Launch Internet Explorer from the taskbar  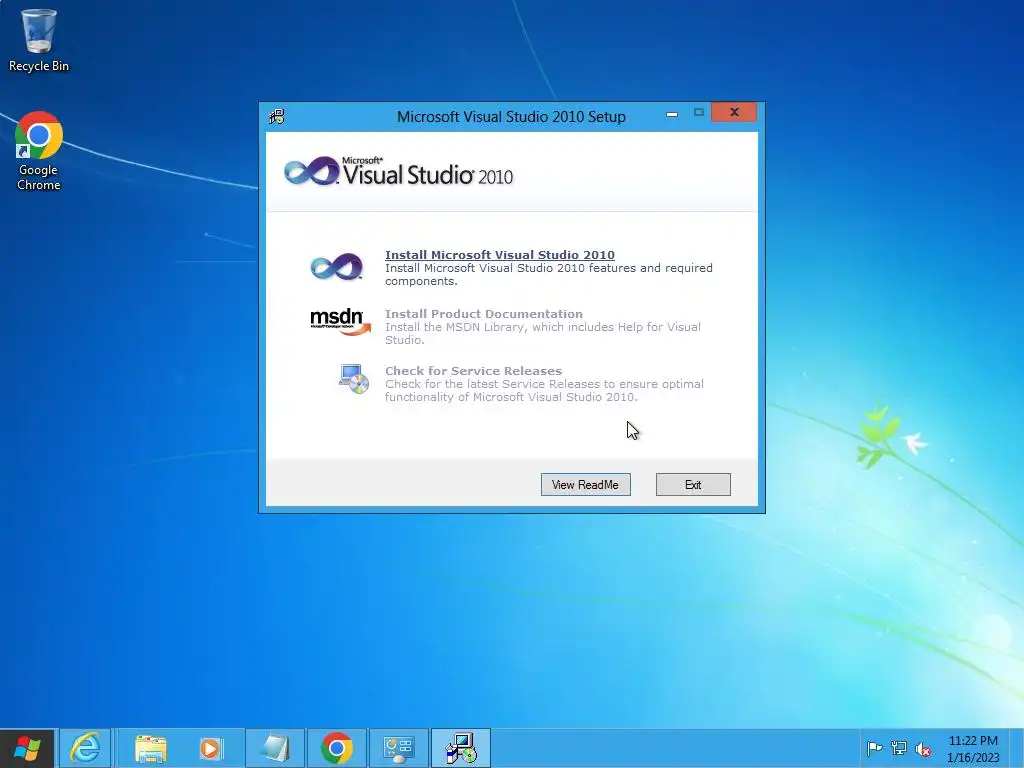(x=86, y=748)
